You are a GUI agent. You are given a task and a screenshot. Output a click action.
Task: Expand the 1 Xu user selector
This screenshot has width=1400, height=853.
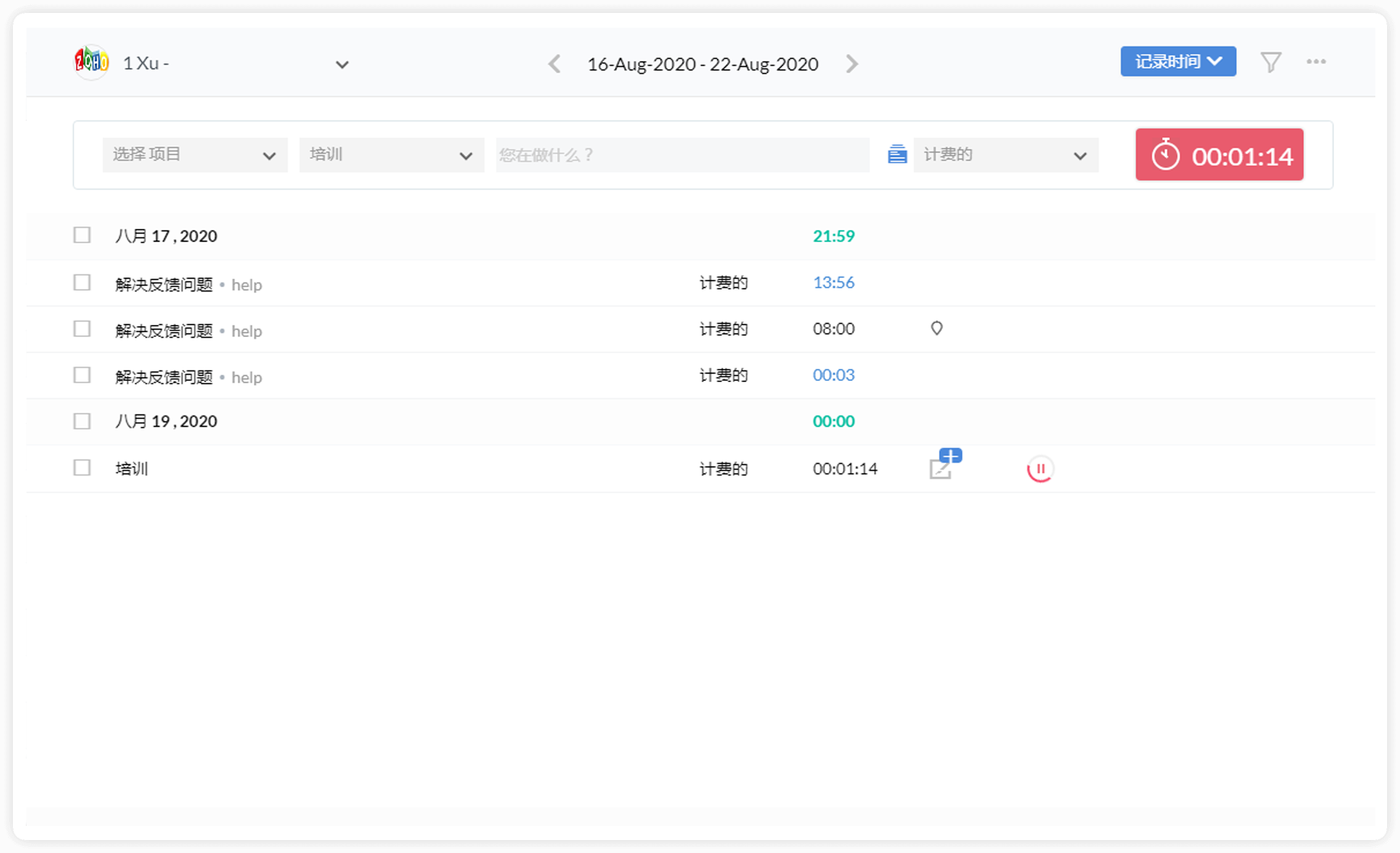click(342, 64)
